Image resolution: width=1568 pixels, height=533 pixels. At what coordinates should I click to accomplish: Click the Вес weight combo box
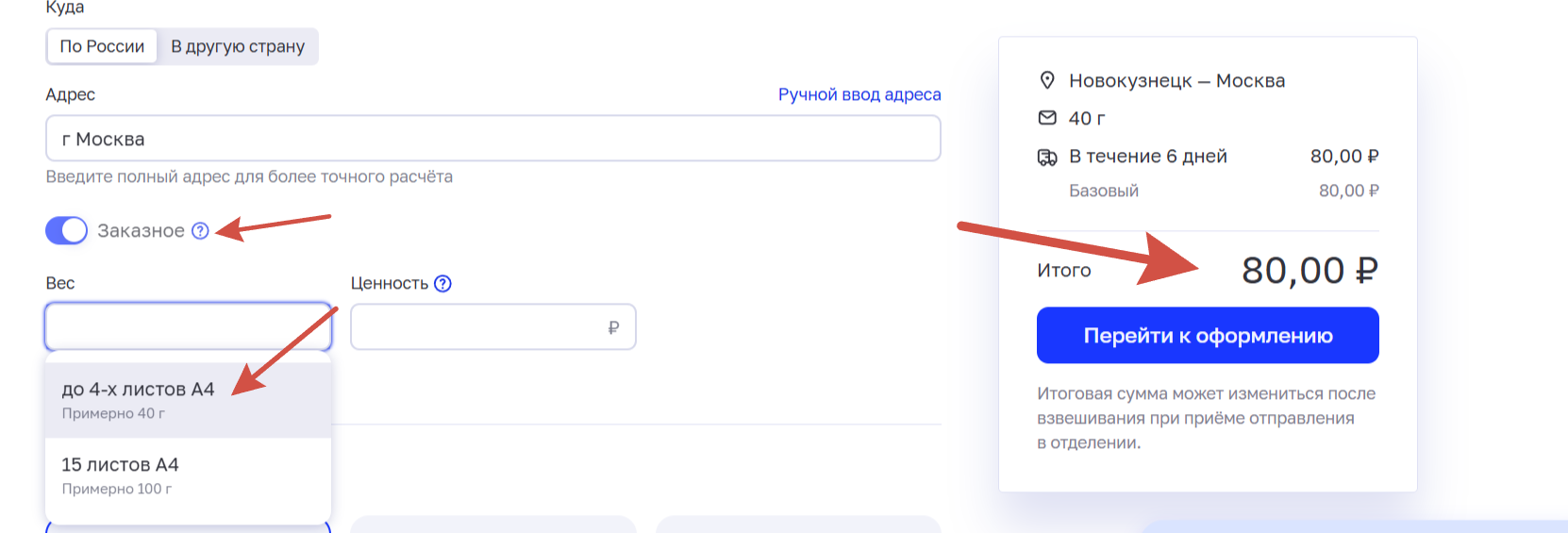tap(188, 326)
